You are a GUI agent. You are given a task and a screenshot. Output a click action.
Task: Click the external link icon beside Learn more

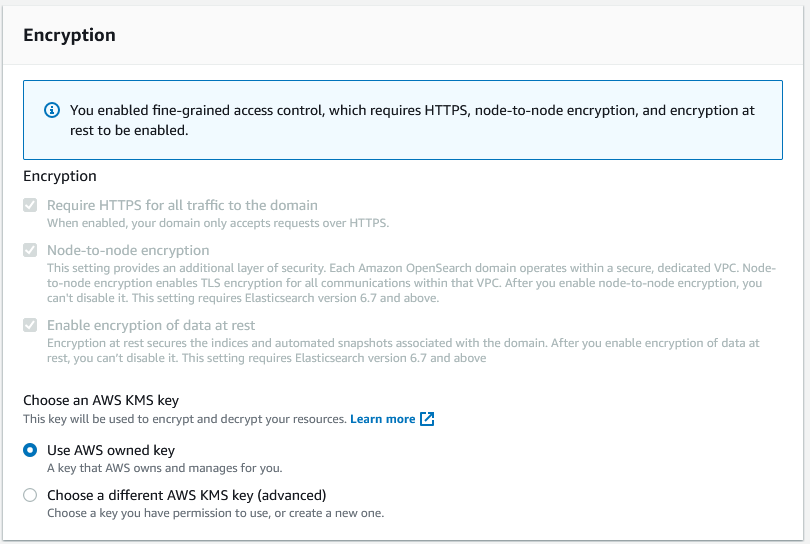tap(427, 419)
